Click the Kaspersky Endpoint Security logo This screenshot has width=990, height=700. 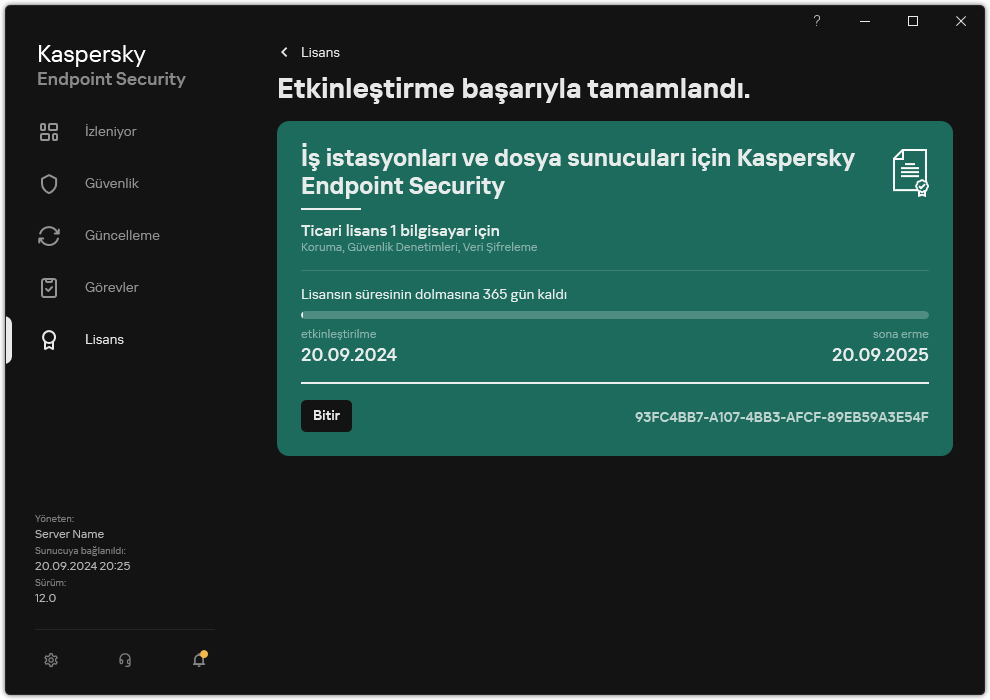[110, 64]
